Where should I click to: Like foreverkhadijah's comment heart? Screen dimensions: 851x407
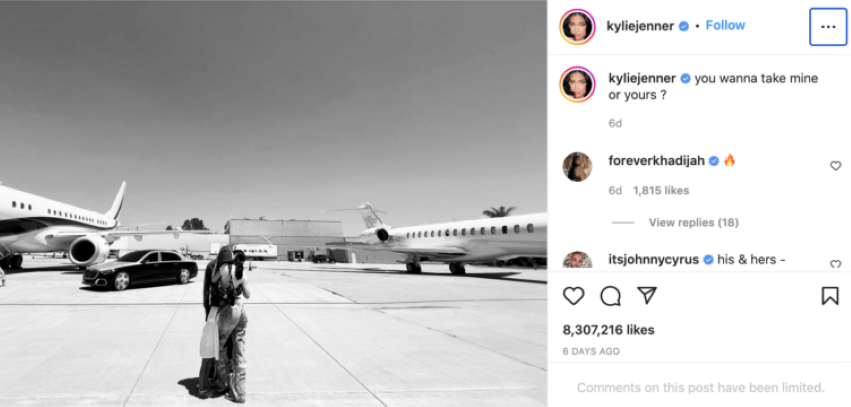click(x=836, y=166)
